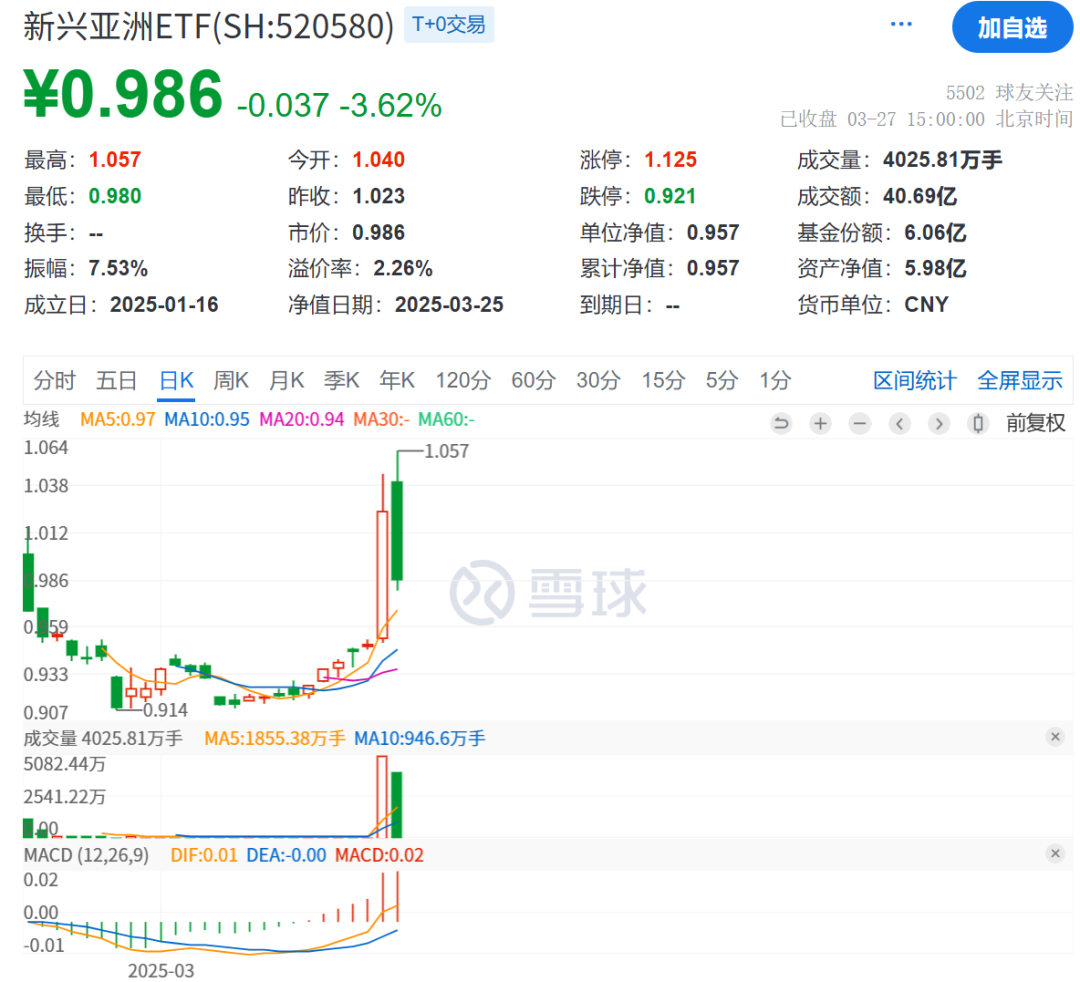Select the 周K chart tab
This screenshot has height=982, width=1080.
tap(231, 380)
